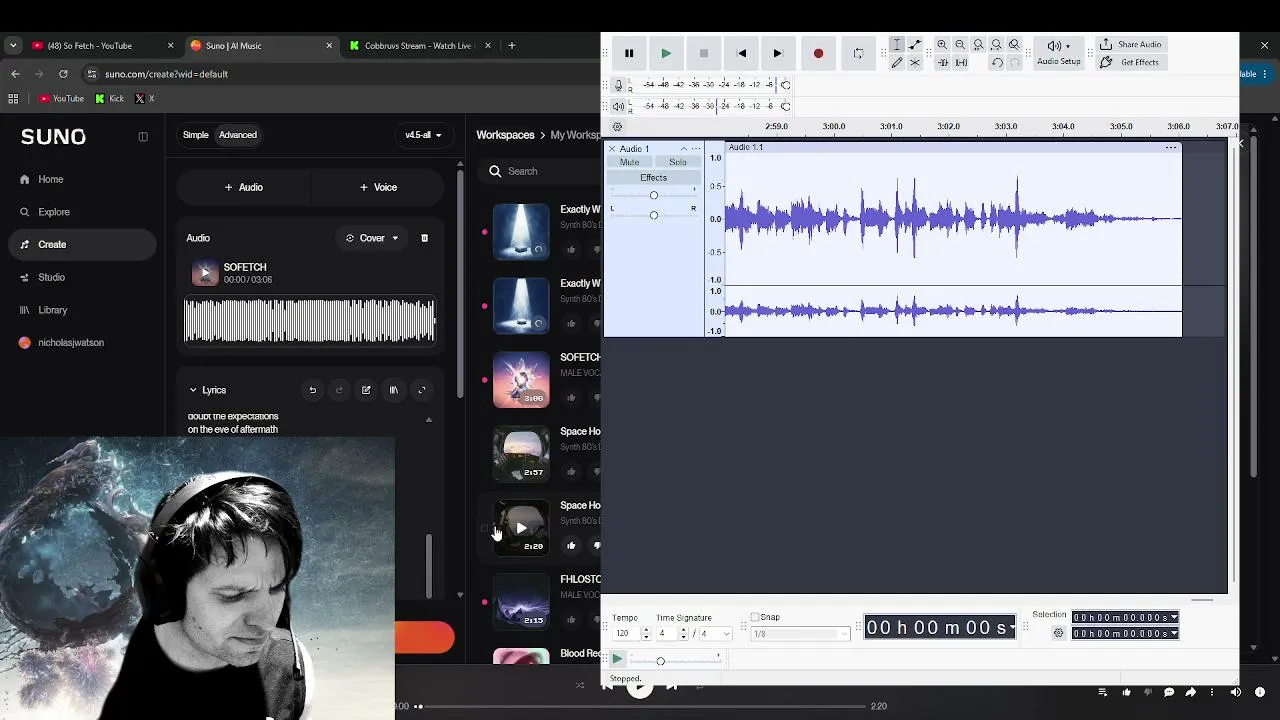Fit selection to width in Audacity
The width and height of the screenshot is (1280, 720).
click(x=978, y=45)
